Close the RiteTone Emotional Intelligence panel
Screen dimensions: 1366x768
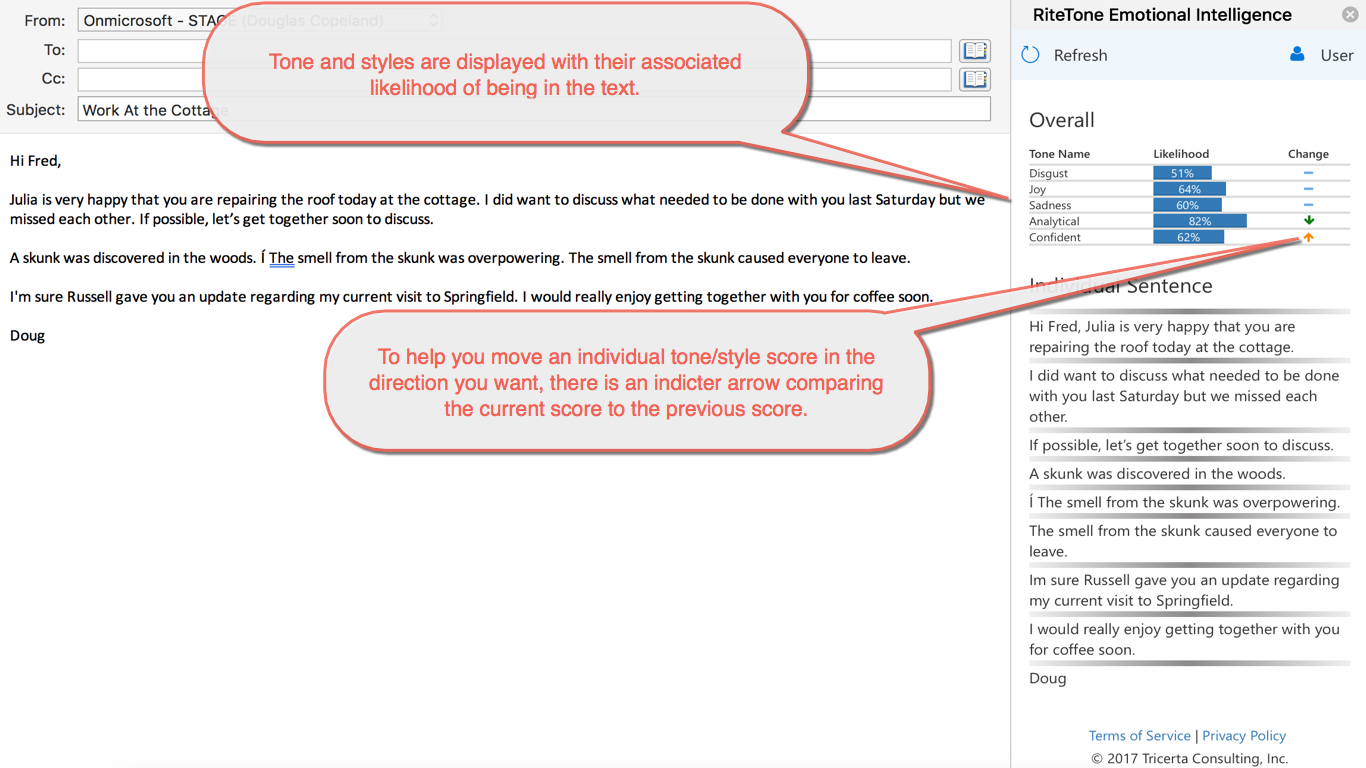pyautogui.click(x=1349, y=14)
